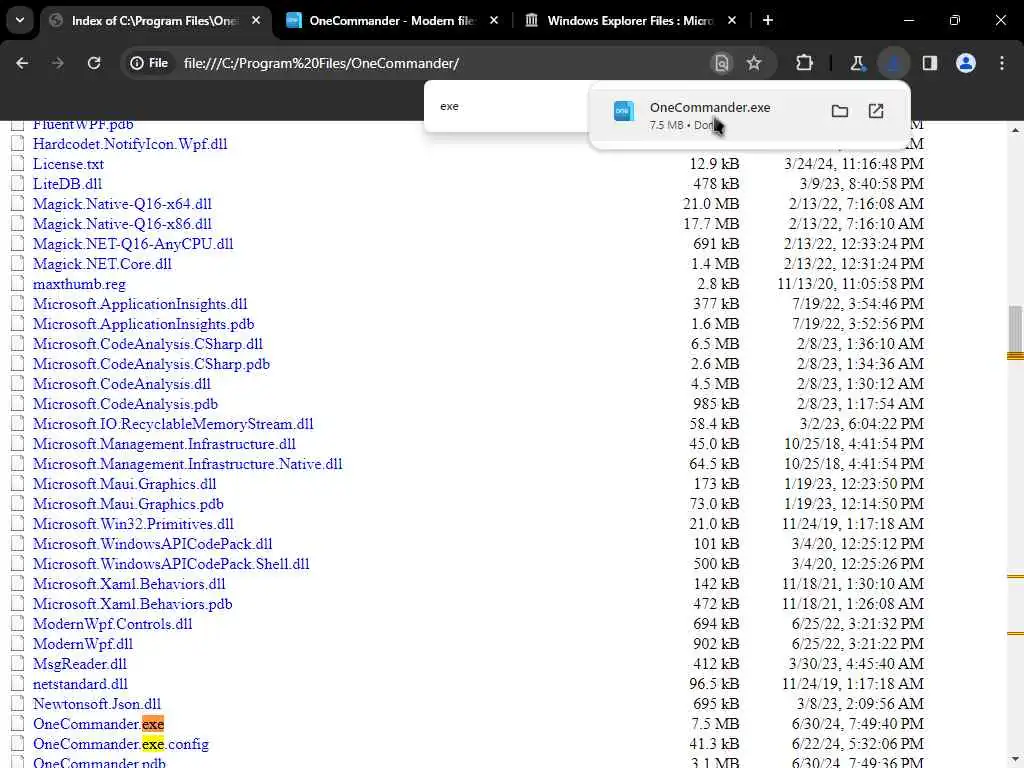Open the profile avatar menu
1024x768 pixels.
(x=966, y=63)
